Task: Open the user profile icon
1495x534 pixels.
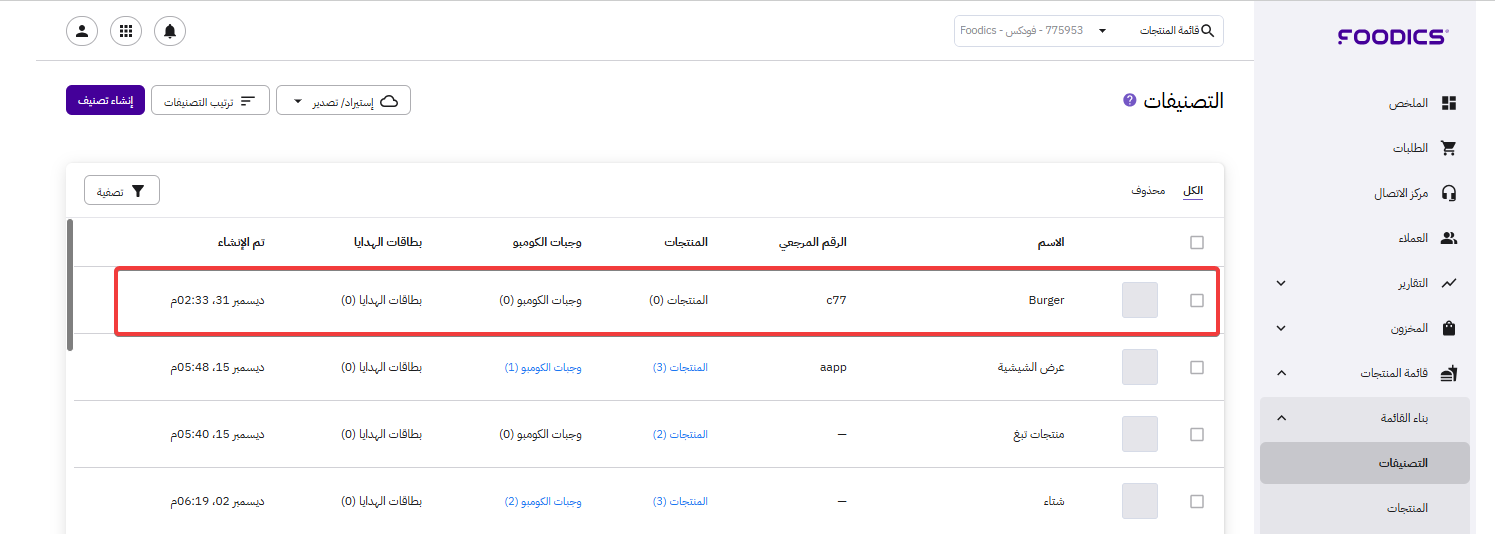Action: [x=82, y=31]
